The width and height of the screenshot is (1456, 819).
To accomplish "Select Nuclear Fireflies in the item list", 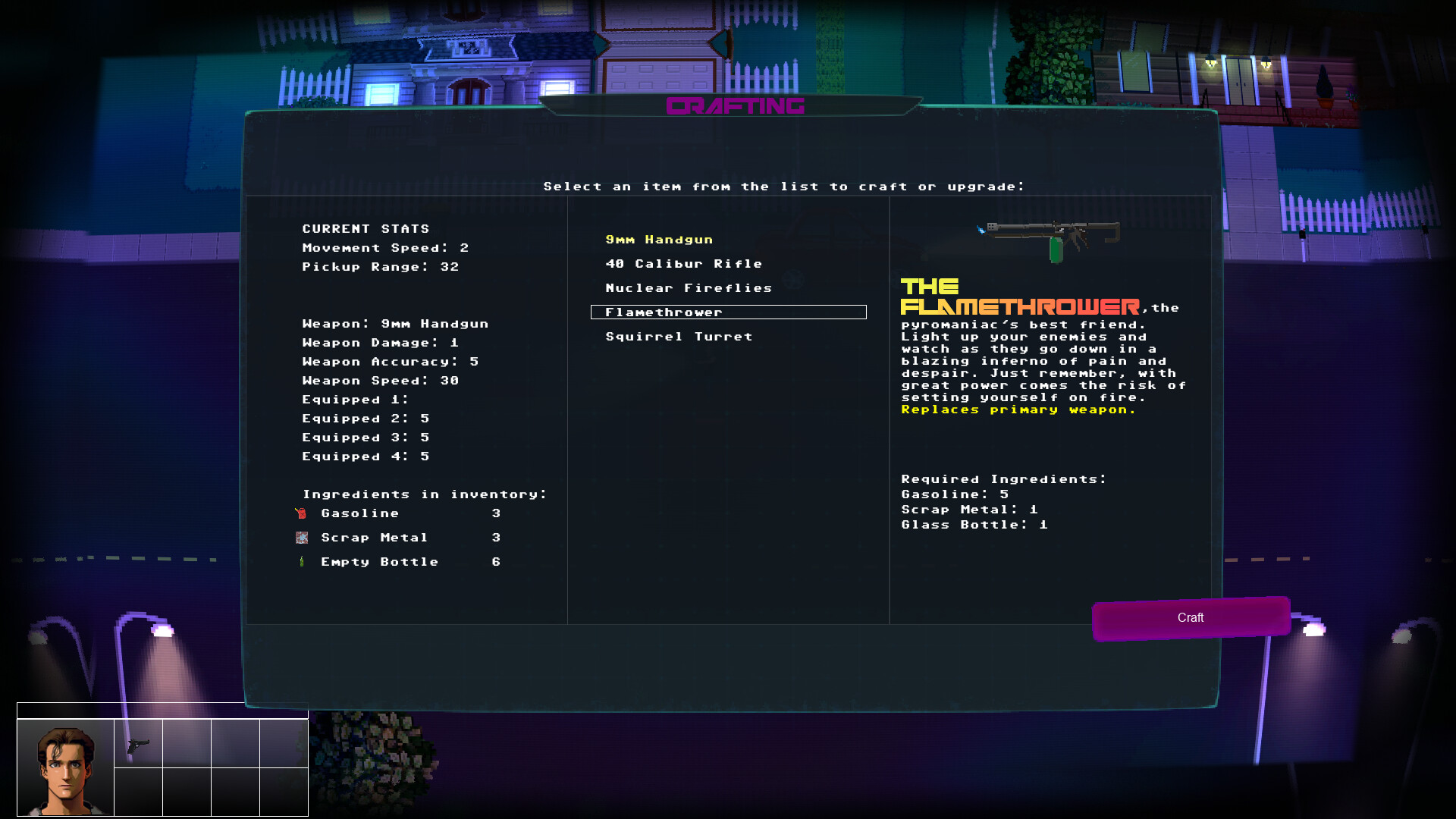I will [688, 287].
